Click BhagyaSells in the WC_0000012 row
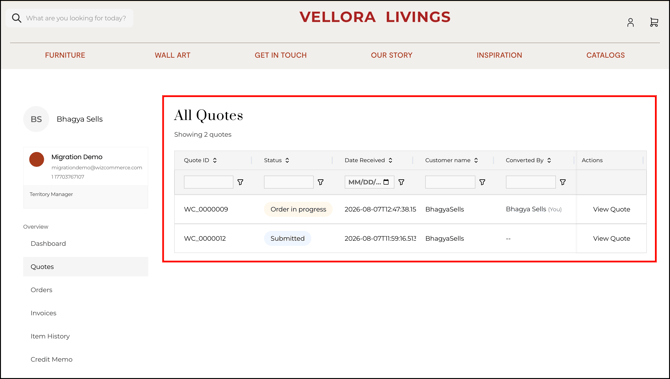The height and width of the screenshot is (379, 670). point(444,238)
